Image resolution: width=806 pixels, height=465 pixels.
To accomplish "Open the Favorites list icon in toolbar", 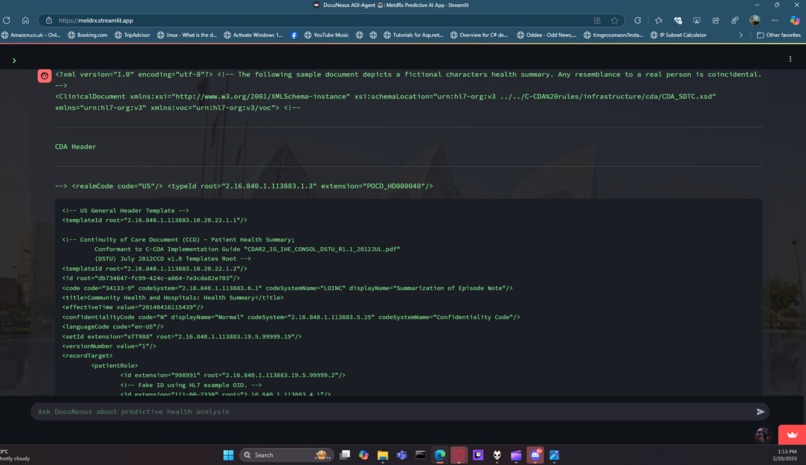I will [x=658, y=21].
